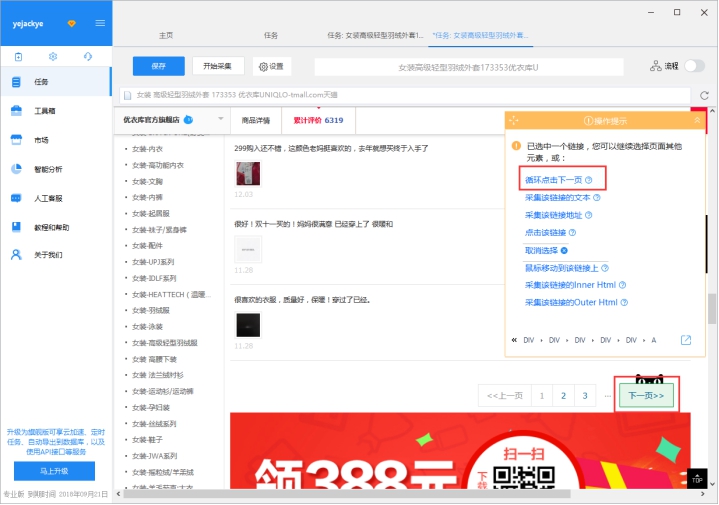Click 采集该链接的文本 option
The height and width of the screenshot is (505, 719).
click(x=558, y=198)
